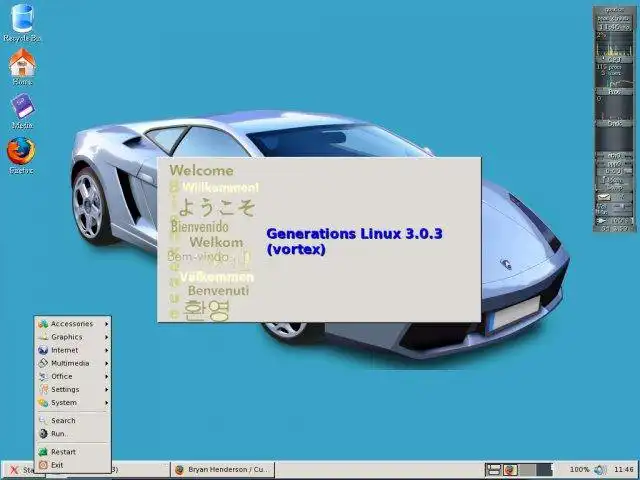Click the Search magnifier icon in menu
Image resolution: width=640 pixels, height=480 pixels.
click(x=43, y=420)
